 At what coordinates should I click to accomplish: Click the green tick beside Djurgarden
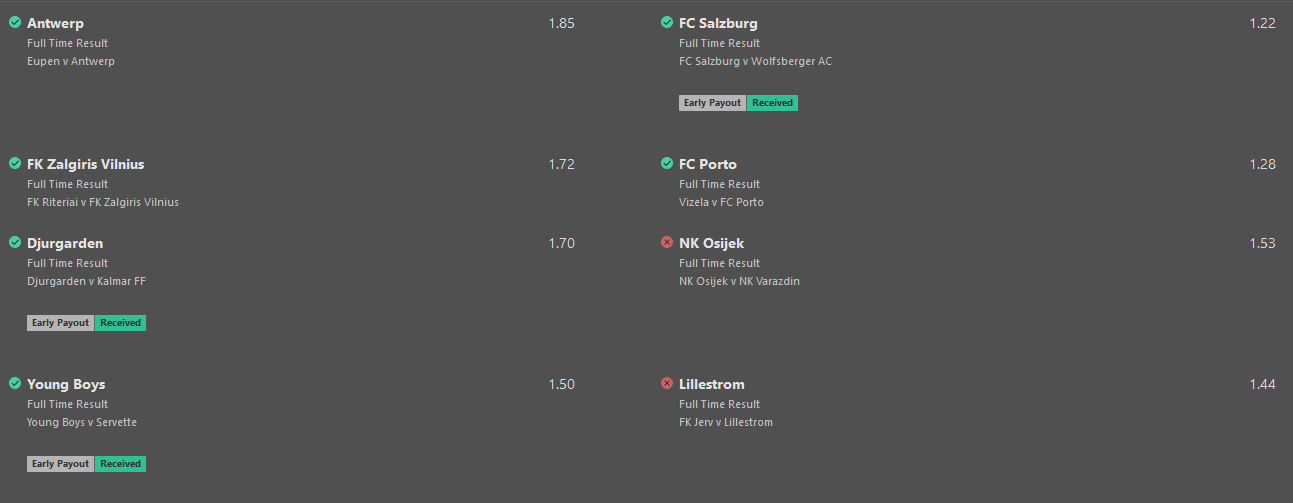pyautogui.click(x=15, y=242)
